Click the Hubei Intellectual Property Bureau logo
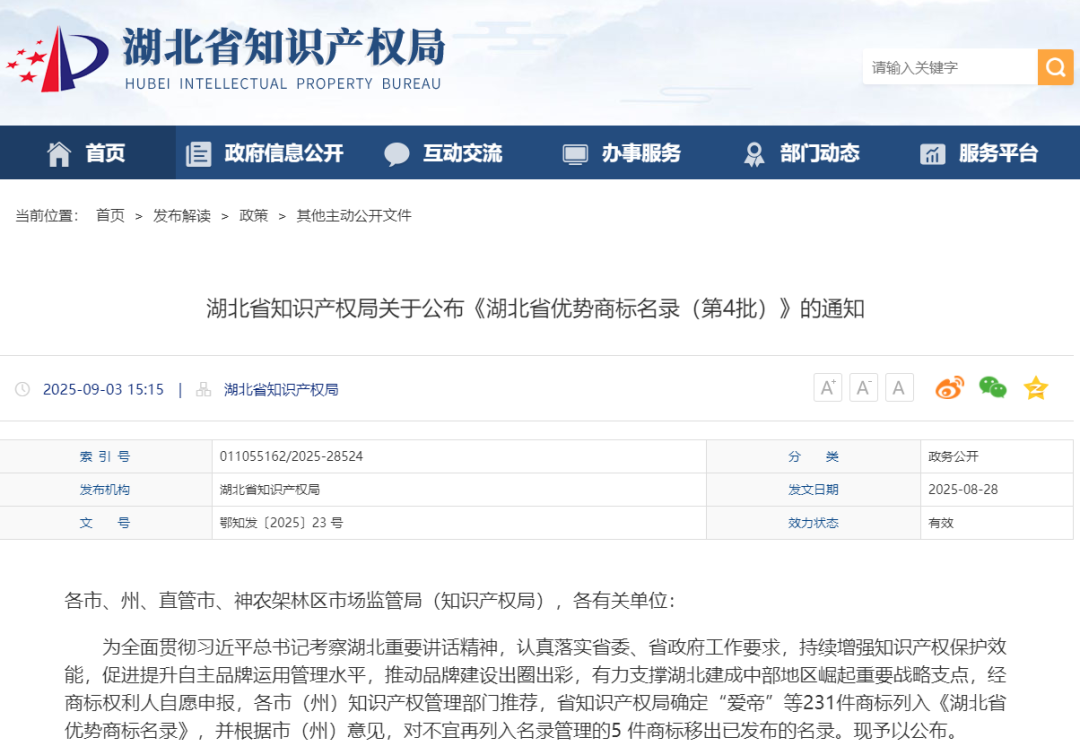The image size is (1080, 755). 225,59
